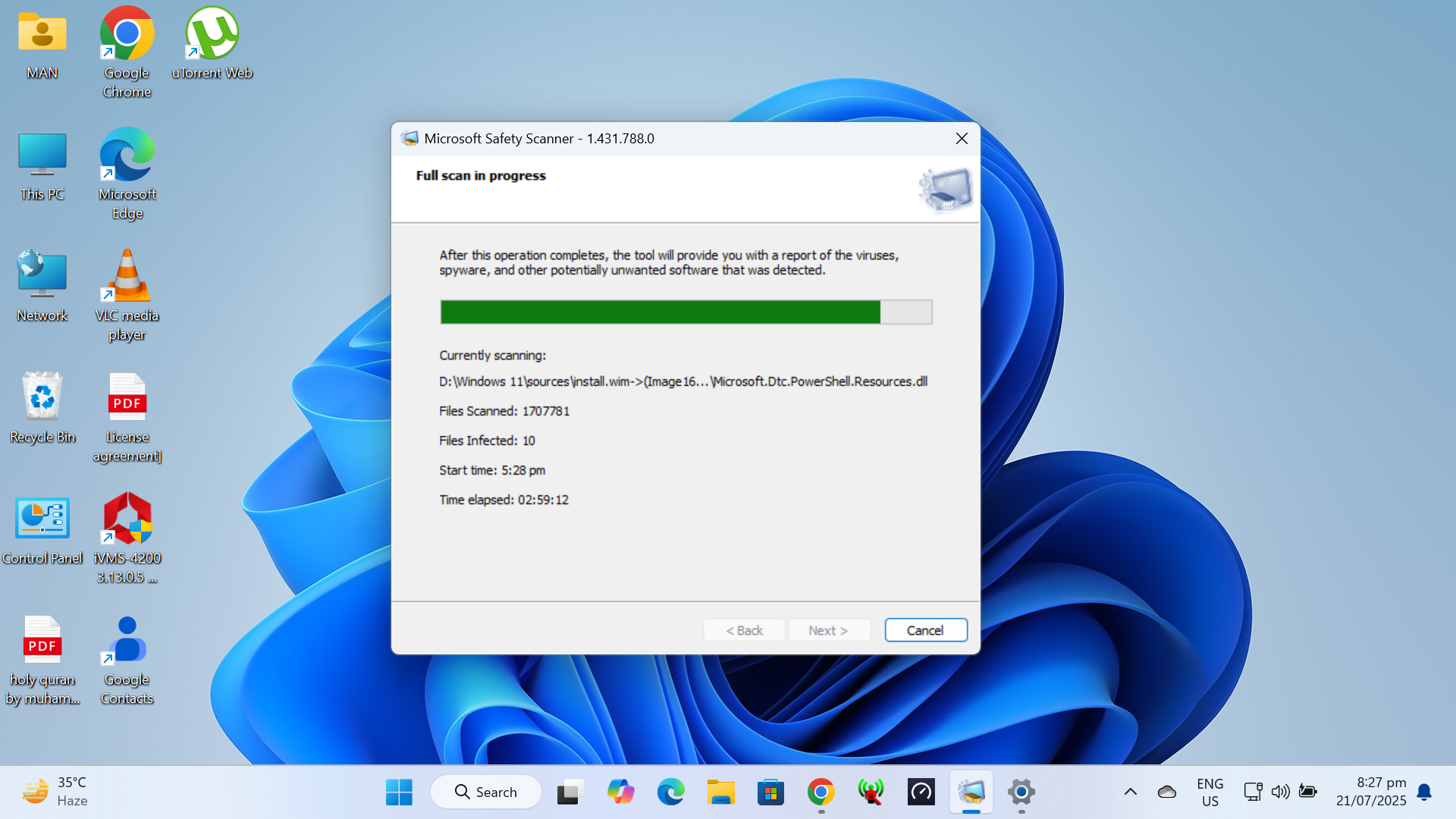The height and width of the screenshot is (819, 1456).
Task: Click the green scan progress bar
Action: [x=660, y=312]
